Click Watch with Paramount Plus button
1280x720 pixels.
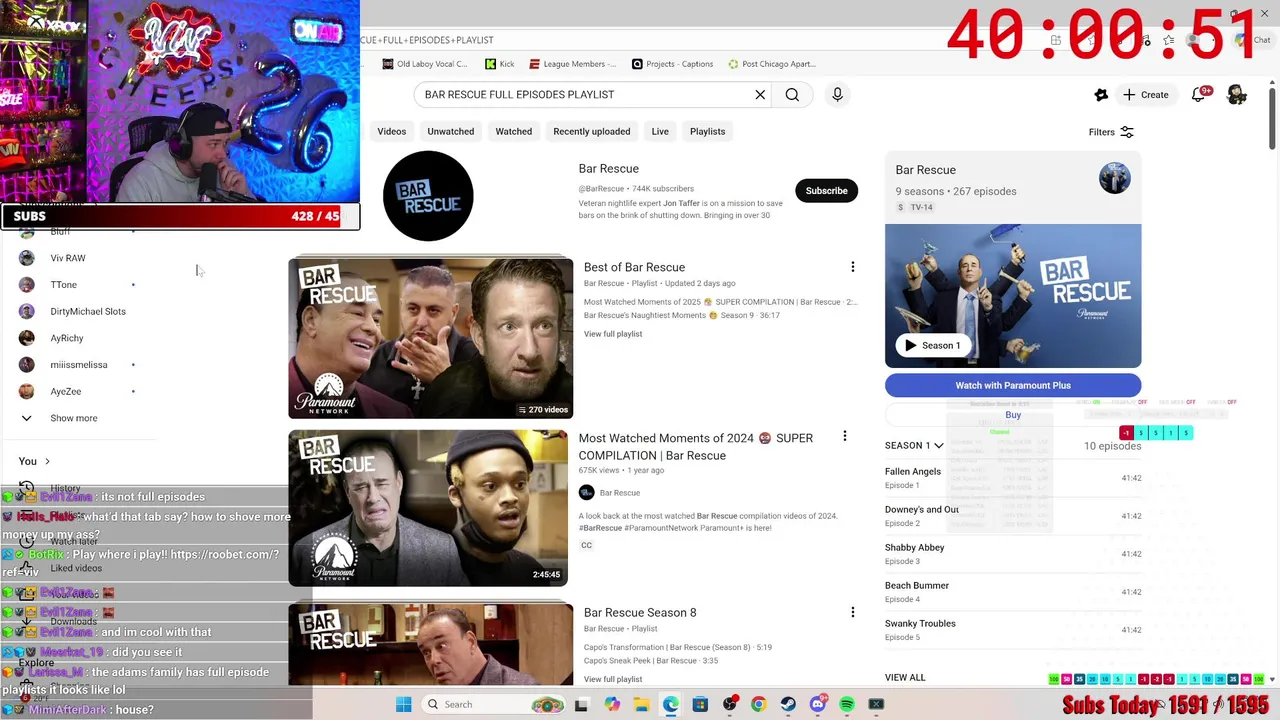pos(1013,385)
